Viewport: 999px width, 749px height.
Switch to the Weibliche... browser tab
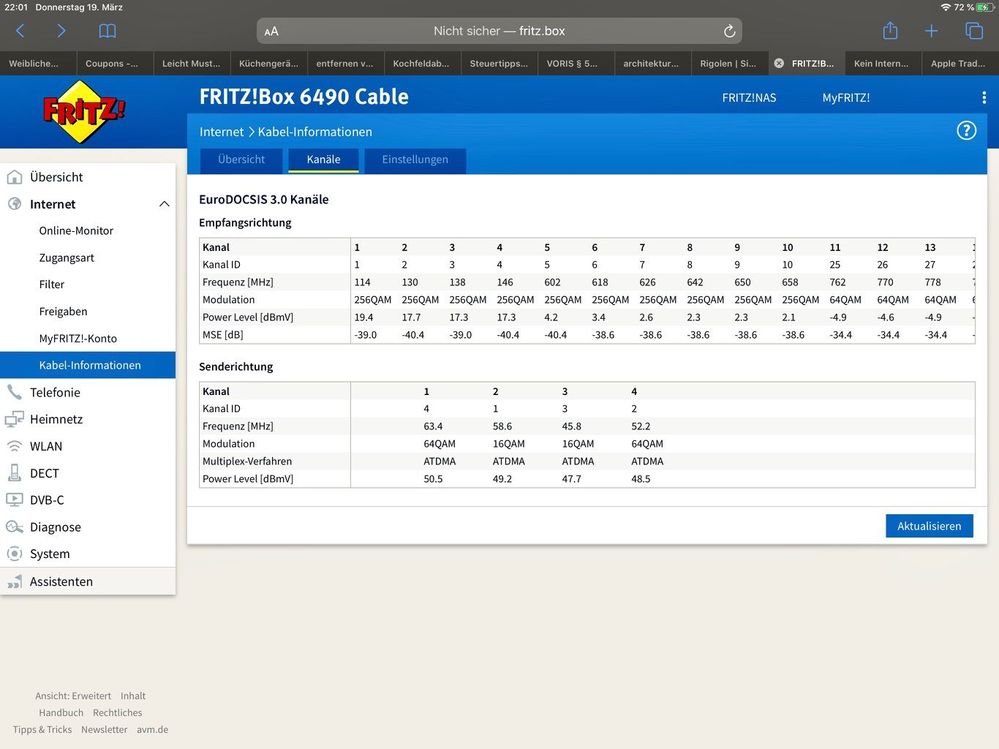point(38,63)
